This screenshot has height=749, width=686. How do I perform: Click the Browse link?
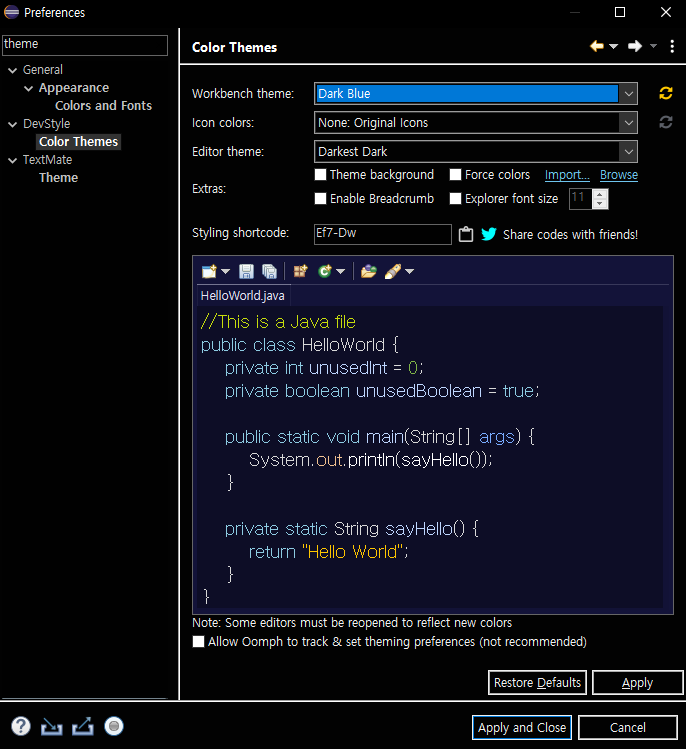[619, 175]
